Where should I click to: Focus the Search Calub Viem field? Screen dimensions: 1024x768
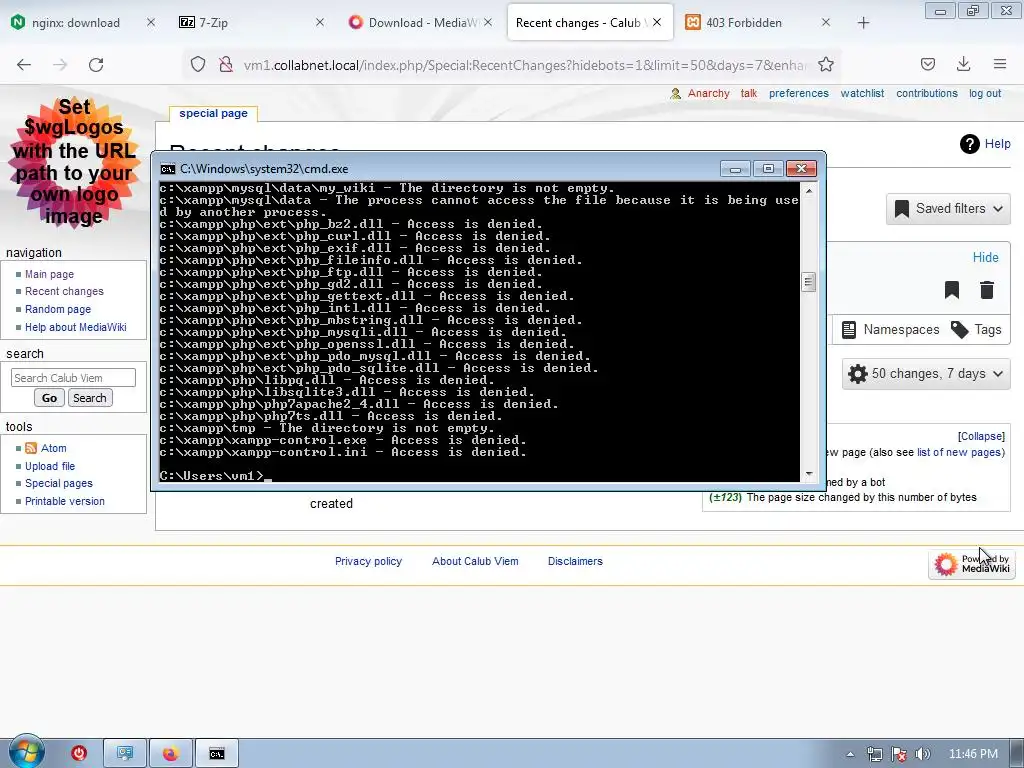73,377
